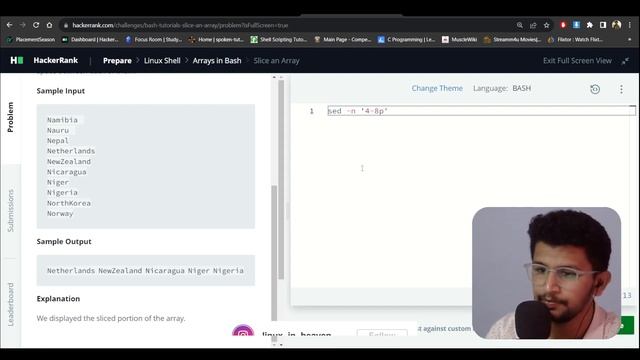This screenshot has width=640, height=360.
Task: Click the collapse full screen arrows icon
Action: pyautogui.click(x=625, y=61)
